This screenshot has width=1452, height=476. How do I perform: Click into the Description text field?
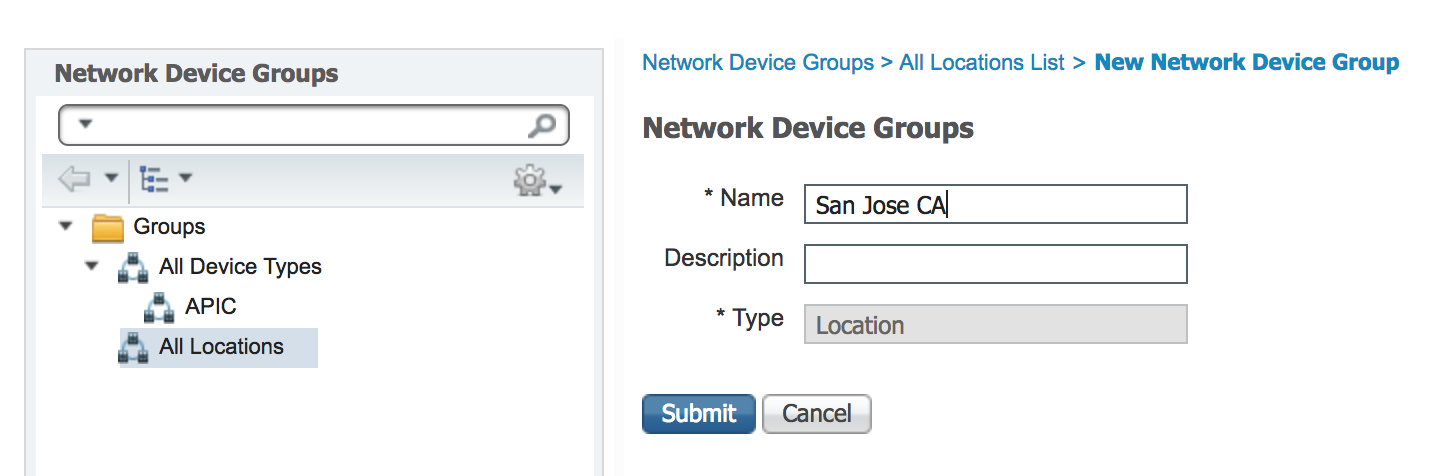pos(995,264)
